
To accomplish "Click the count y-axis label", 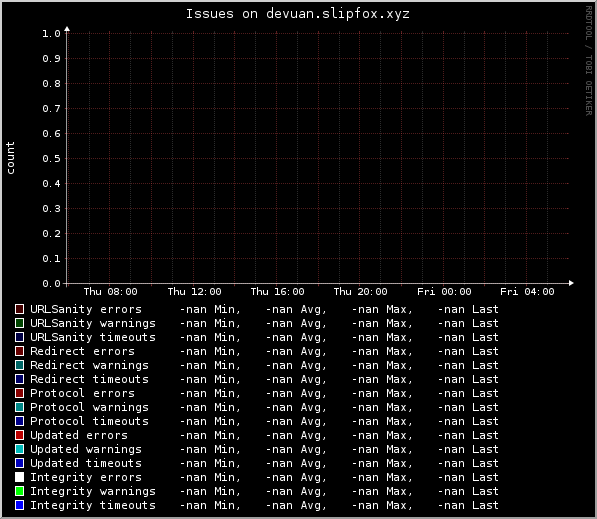I will [10, 158].
